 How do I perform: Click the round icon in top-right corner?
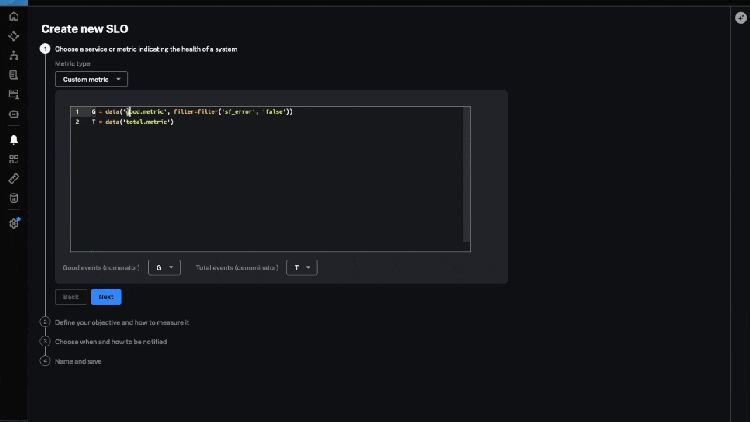click(740, 17)
